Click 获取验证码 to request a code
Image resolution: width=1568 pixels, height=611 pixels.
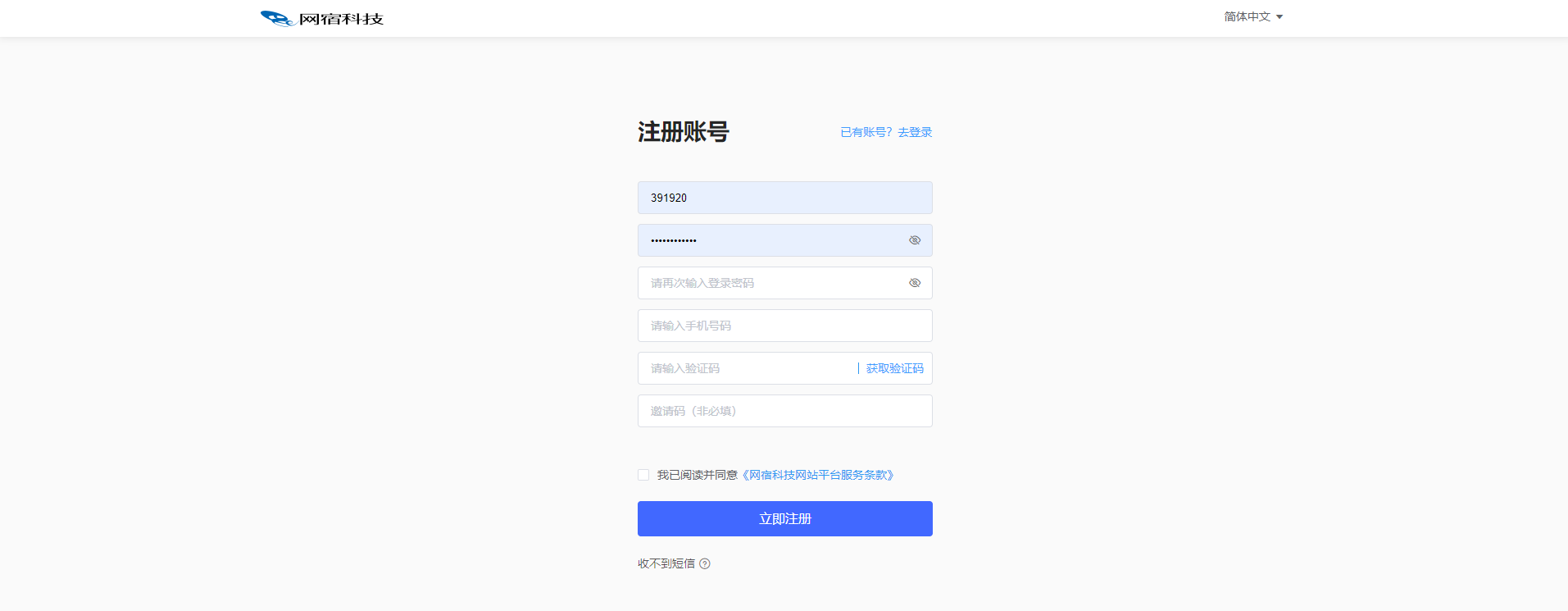coord(894,368)
